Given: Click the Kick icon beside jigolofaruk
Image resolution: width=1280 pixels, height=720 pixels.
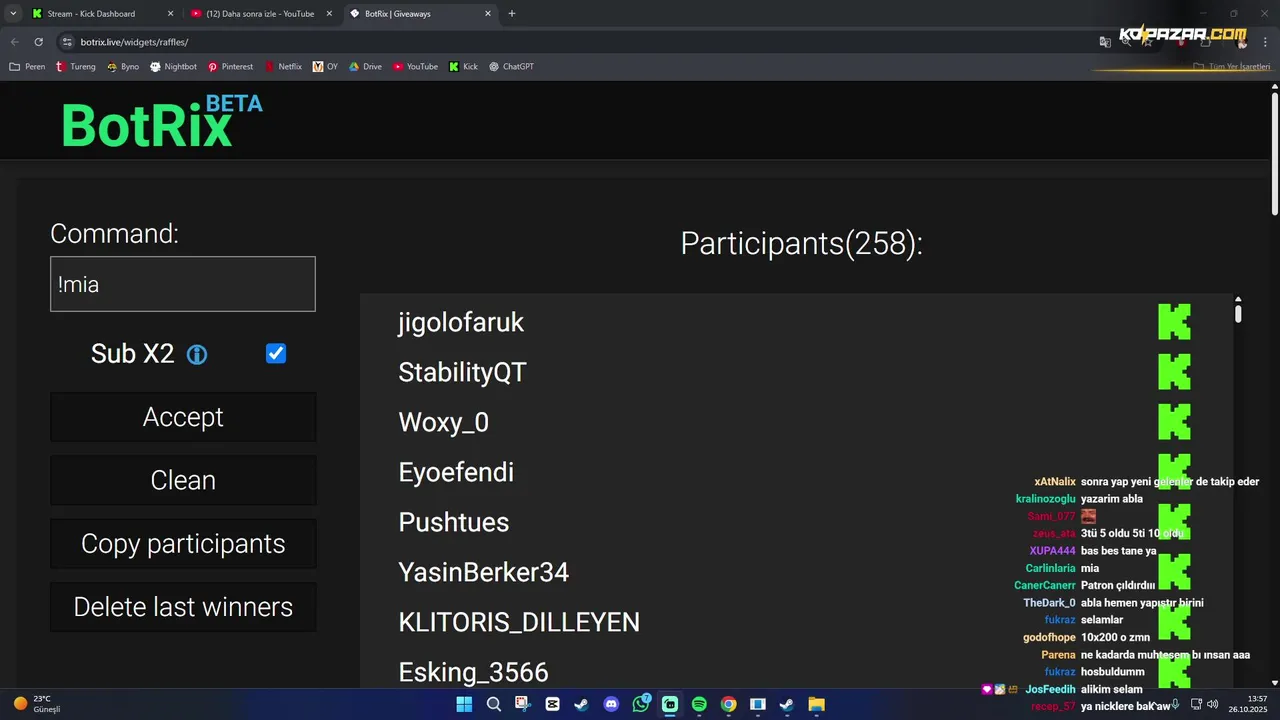Looking at the screenshot, I should [1174, 322].
